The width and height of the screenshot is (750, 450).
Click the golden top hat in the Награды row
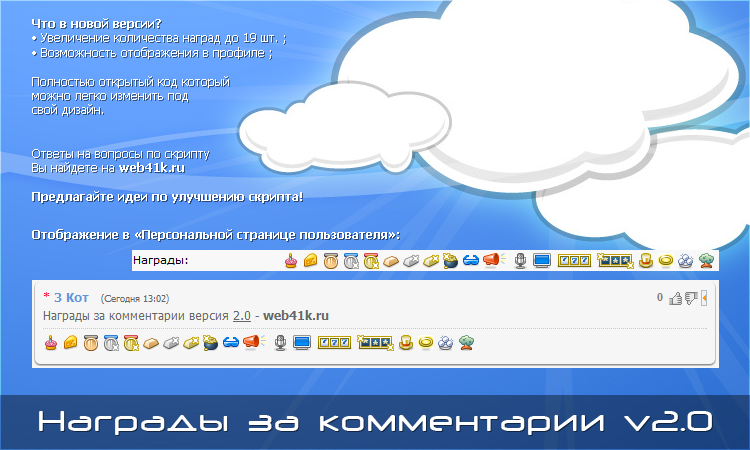pos(646,261)
